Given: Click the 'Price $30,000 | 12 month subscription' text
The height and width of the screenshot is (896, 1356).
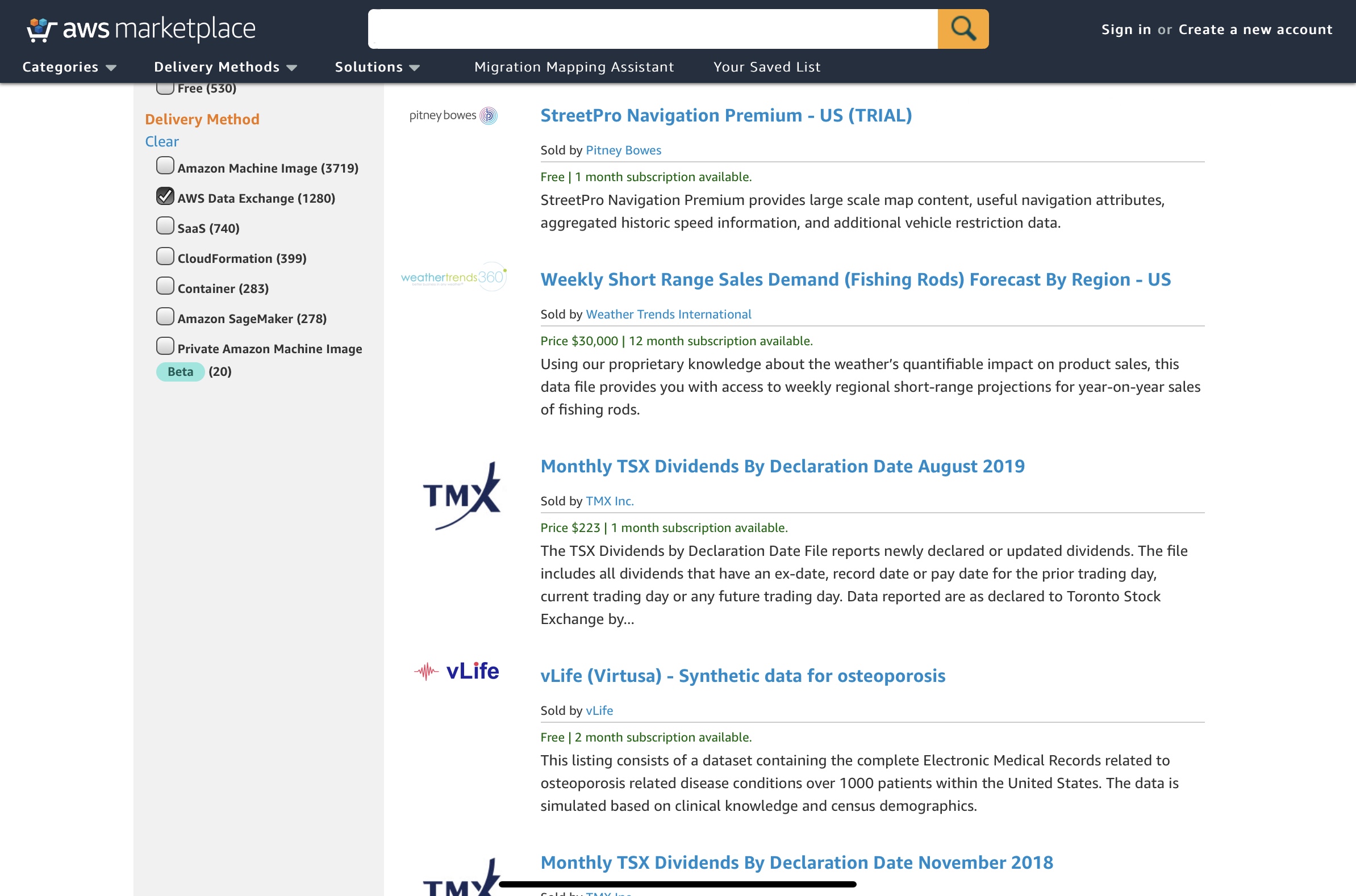Looking at the screenshot, I should pyautogui.click(x=676, y=341).
